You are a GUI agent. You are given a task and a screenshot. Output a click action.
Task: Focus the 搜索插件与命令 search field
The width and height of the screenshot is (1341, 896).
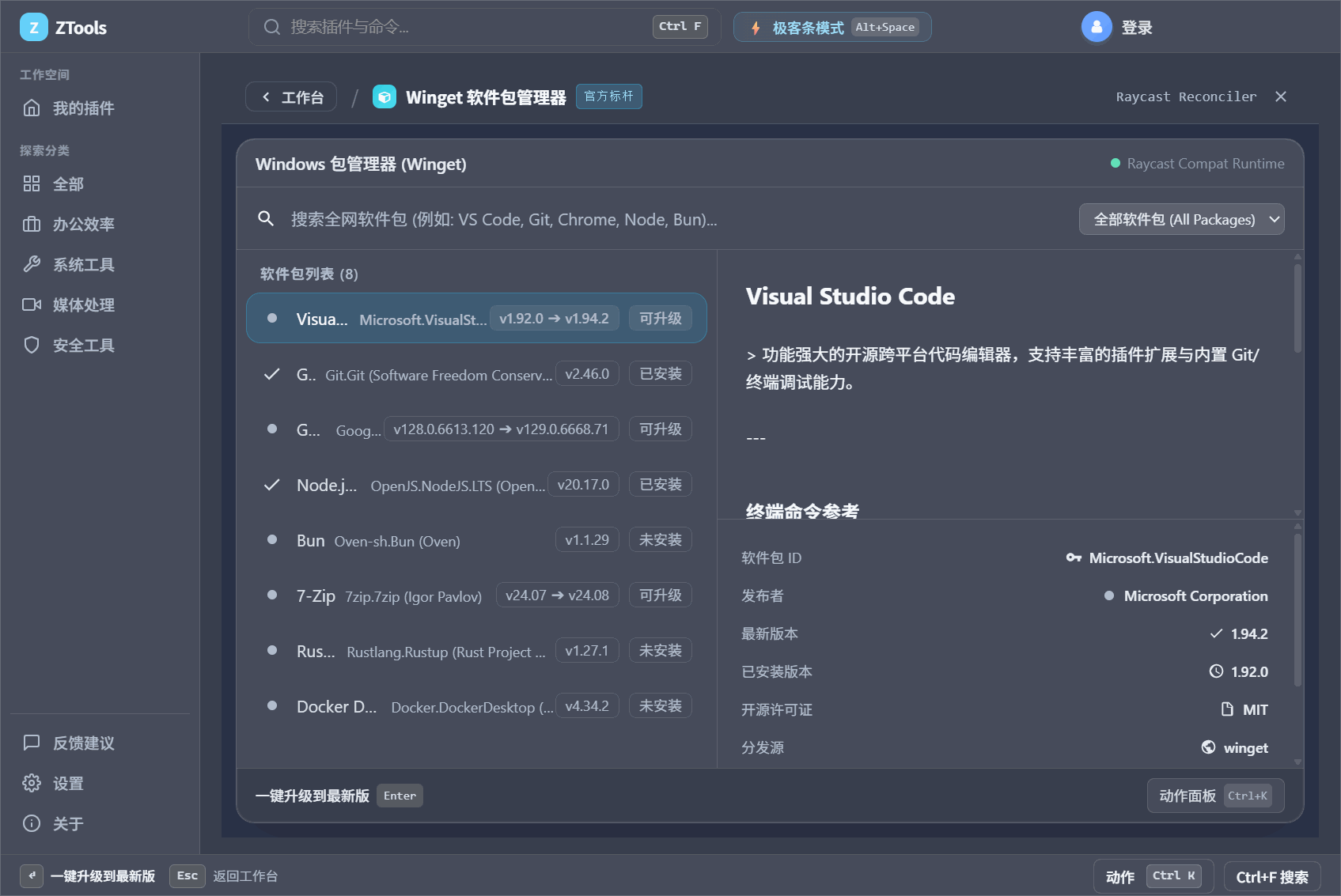485,28
